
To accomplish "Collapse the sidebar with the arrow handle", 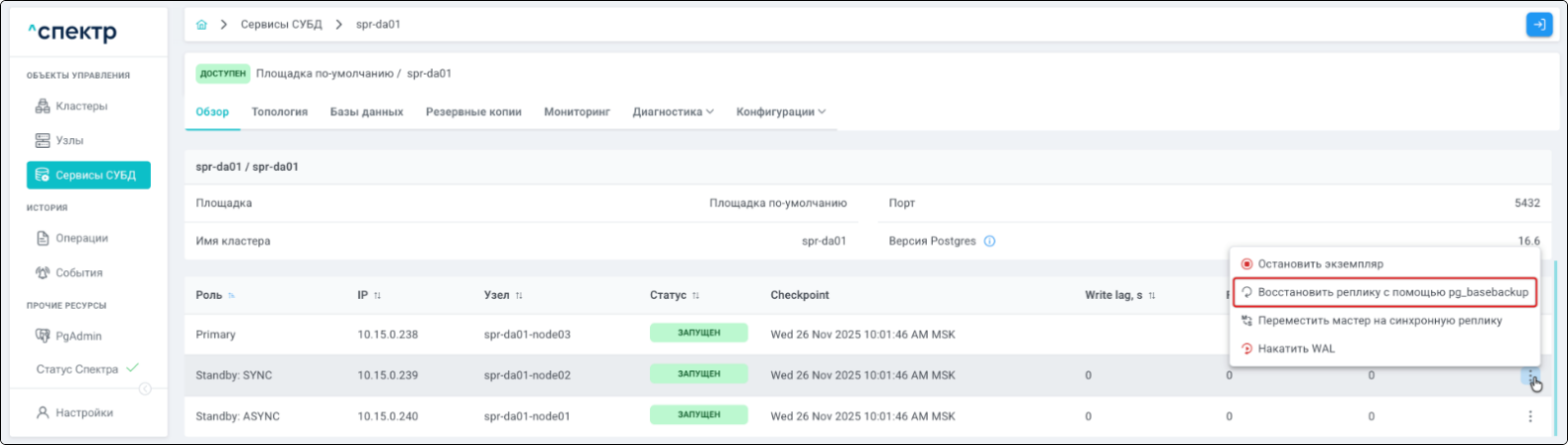I will (x=145, y=389).
